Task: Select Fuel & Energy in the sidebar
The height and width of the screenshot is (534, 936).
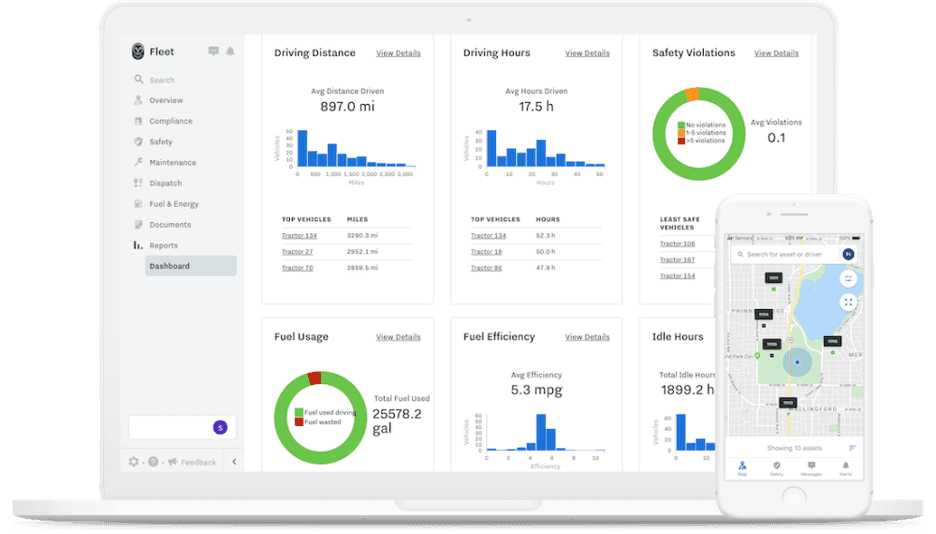Action: click(x=173, y=204)
